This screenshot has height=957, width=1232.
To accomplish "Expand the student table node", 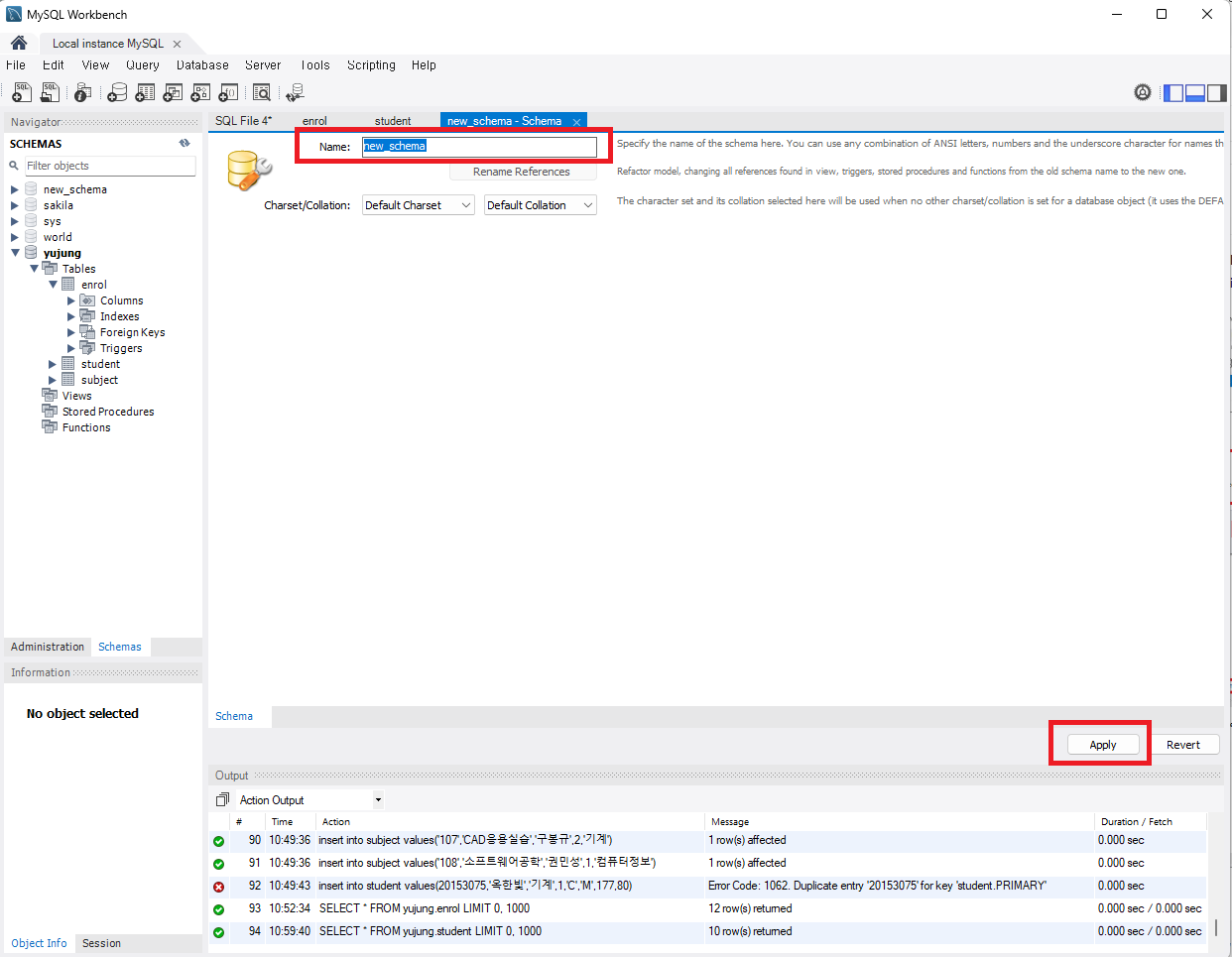I will 53,364.
